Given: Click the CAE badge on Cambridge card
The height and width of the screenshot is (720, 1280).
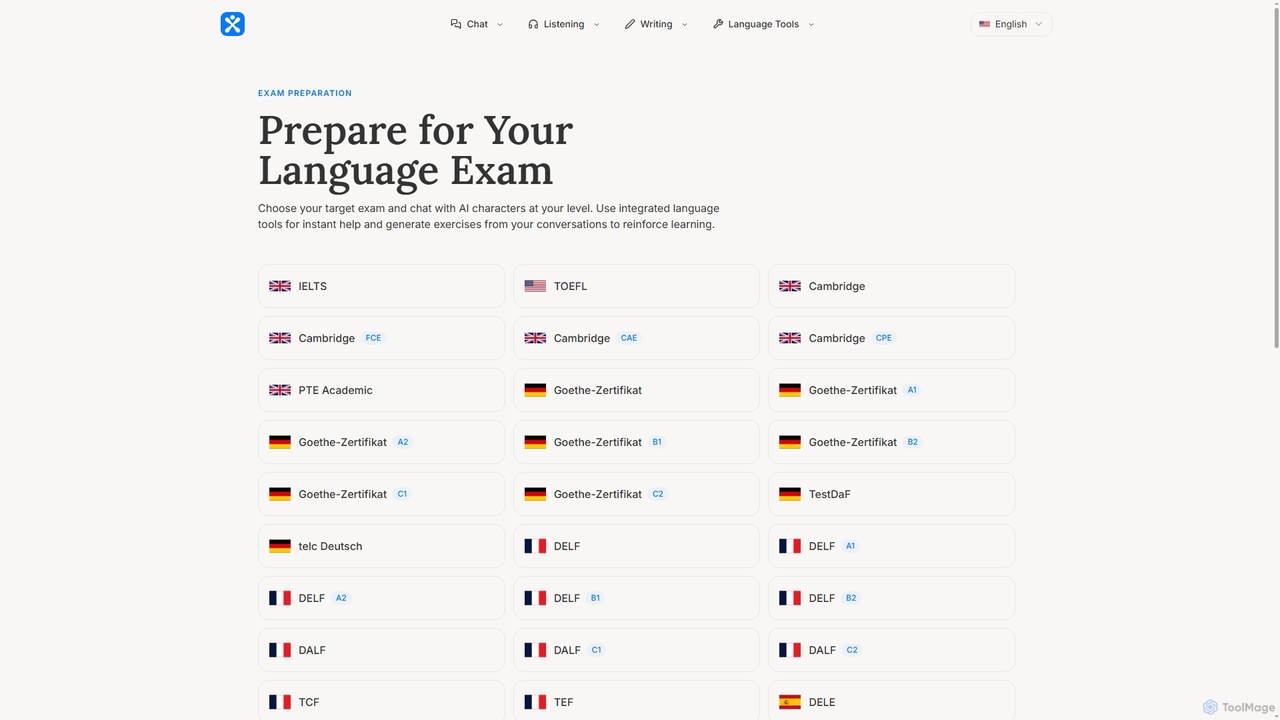Looking at the screenshot, I should point(628,338).
